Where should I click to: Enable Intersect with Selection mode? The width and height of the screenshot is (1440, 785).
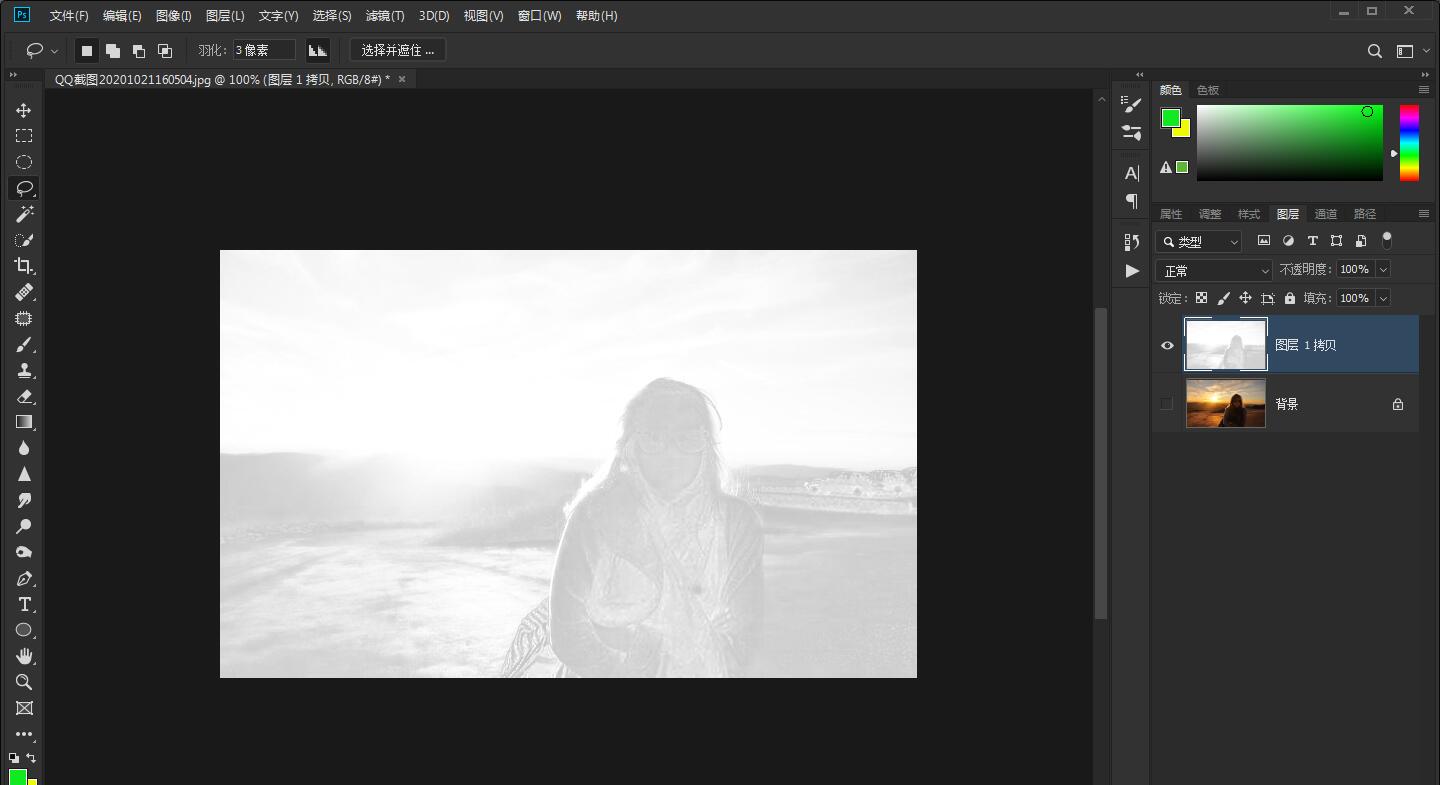click(165, 50)
